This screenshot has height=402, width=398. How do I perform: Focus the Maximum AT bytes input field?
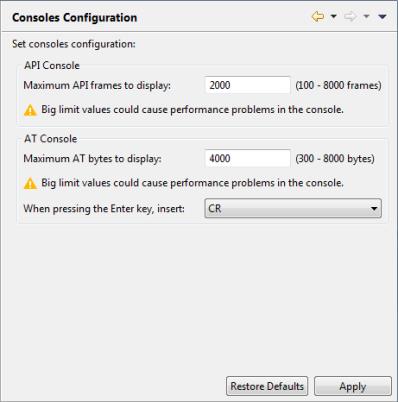click(248, 158)
